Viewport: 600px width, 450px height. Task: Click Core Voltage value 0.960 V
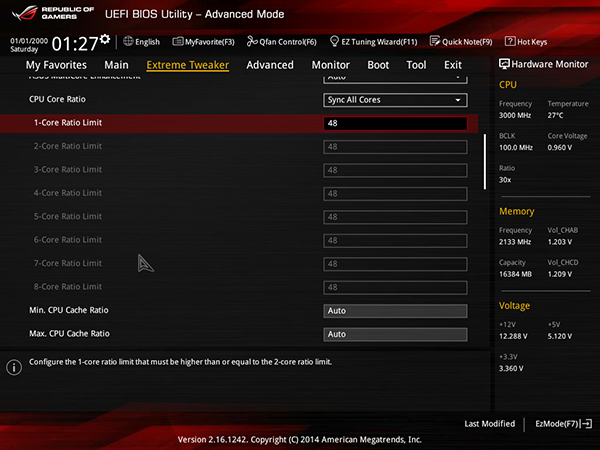pos(560,148)
